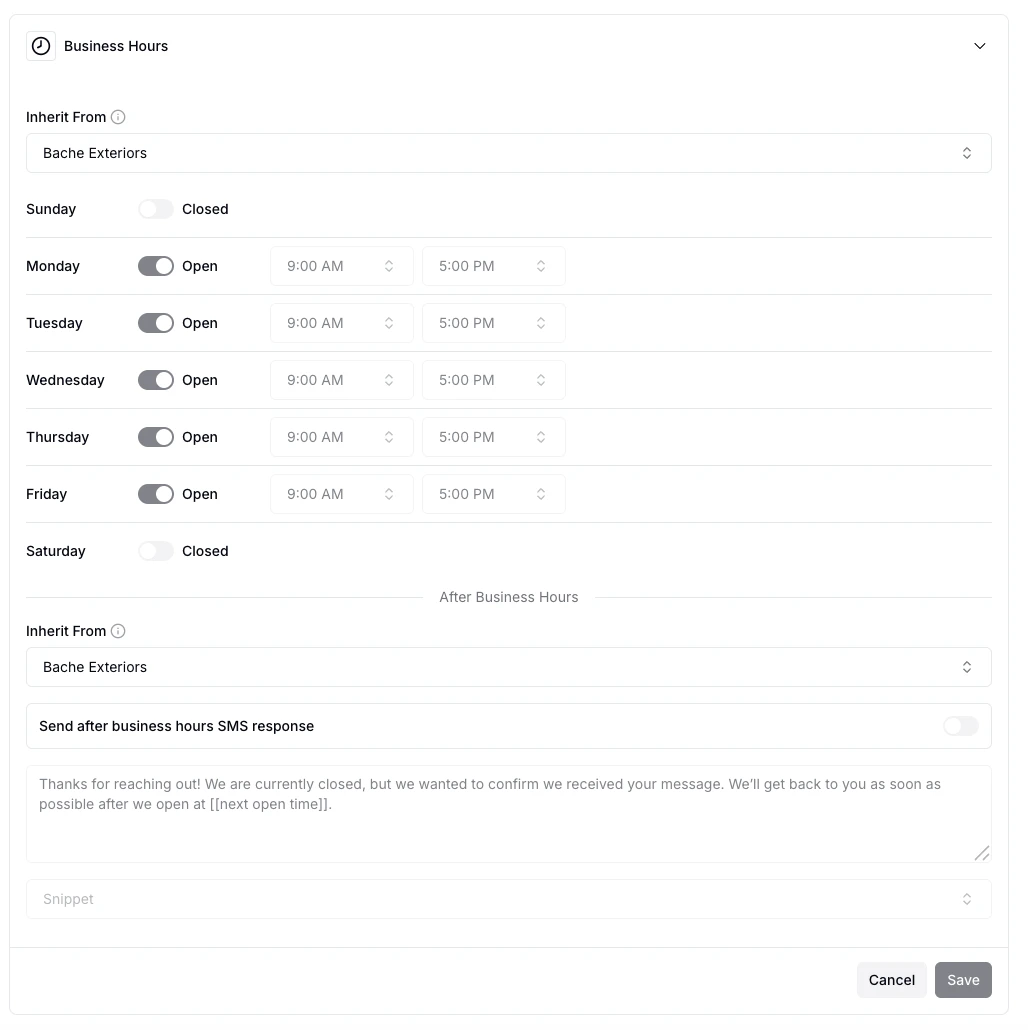Open the Business Hours Inherit From dropdown

click(508, 153)
